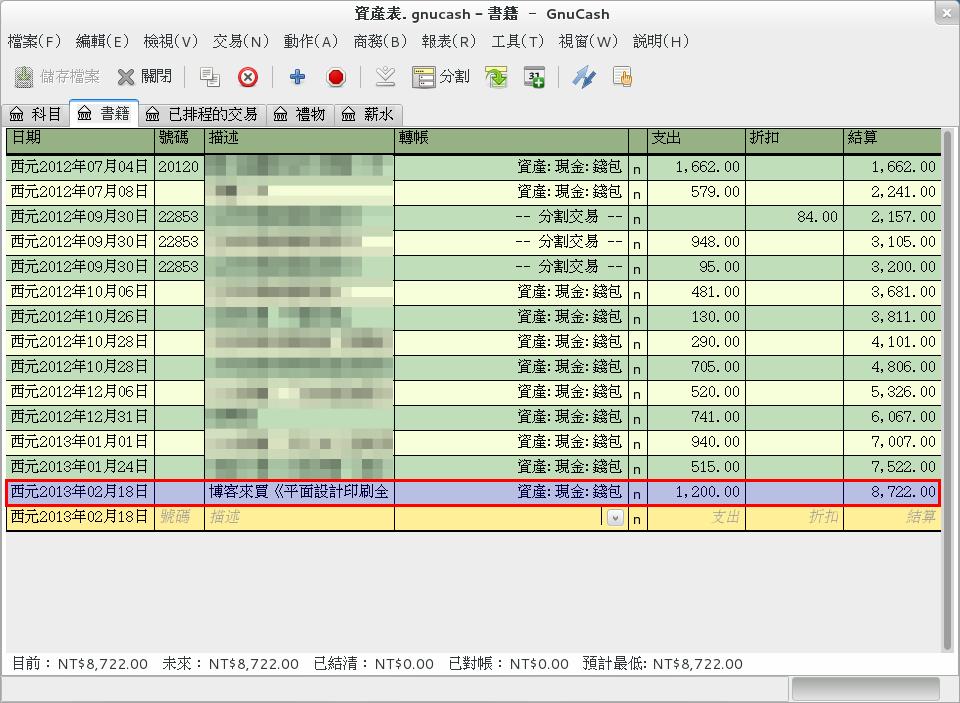960x703 pixels.
Task: Click the 轉帳 column header
Action: point(511,140)
